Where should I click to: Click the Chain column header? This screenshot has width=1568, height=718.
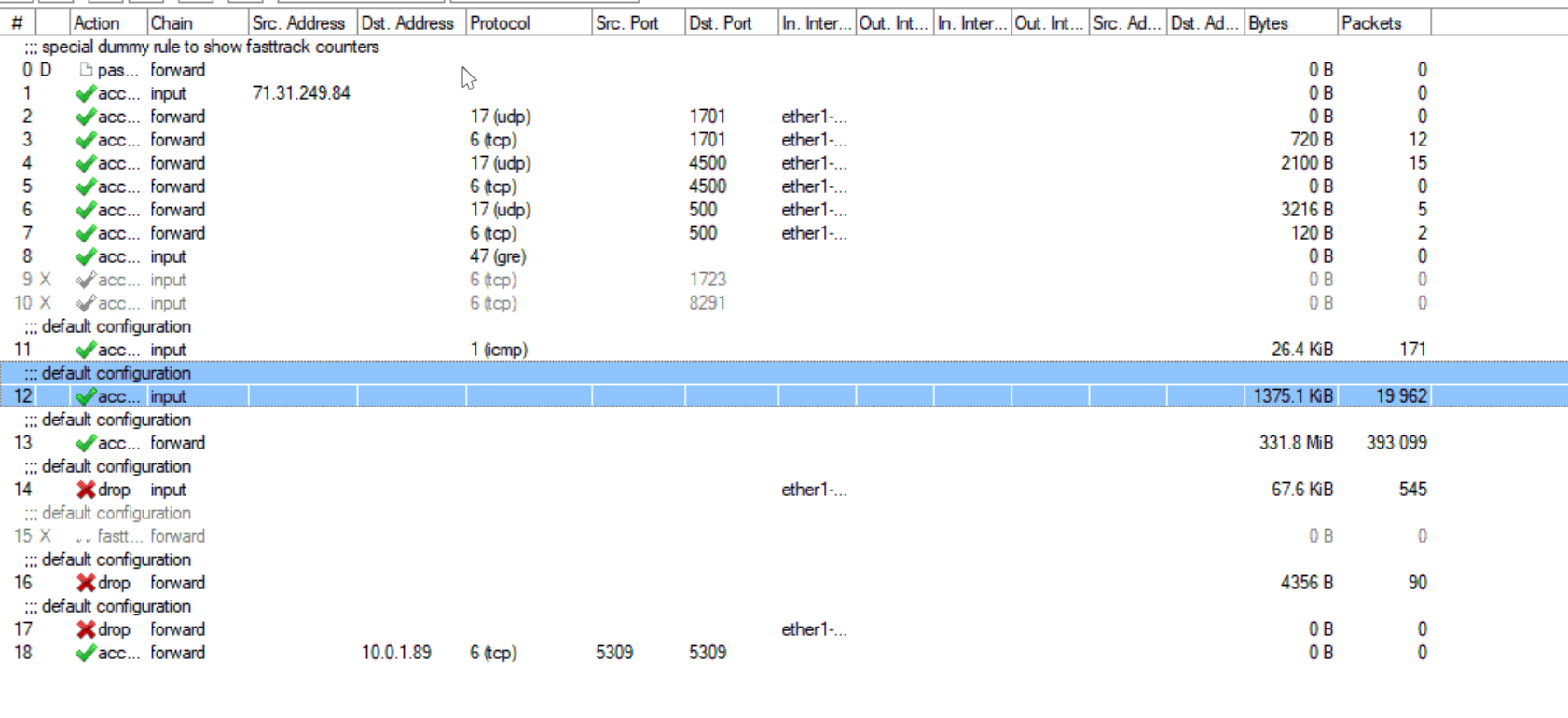[198, 23]
